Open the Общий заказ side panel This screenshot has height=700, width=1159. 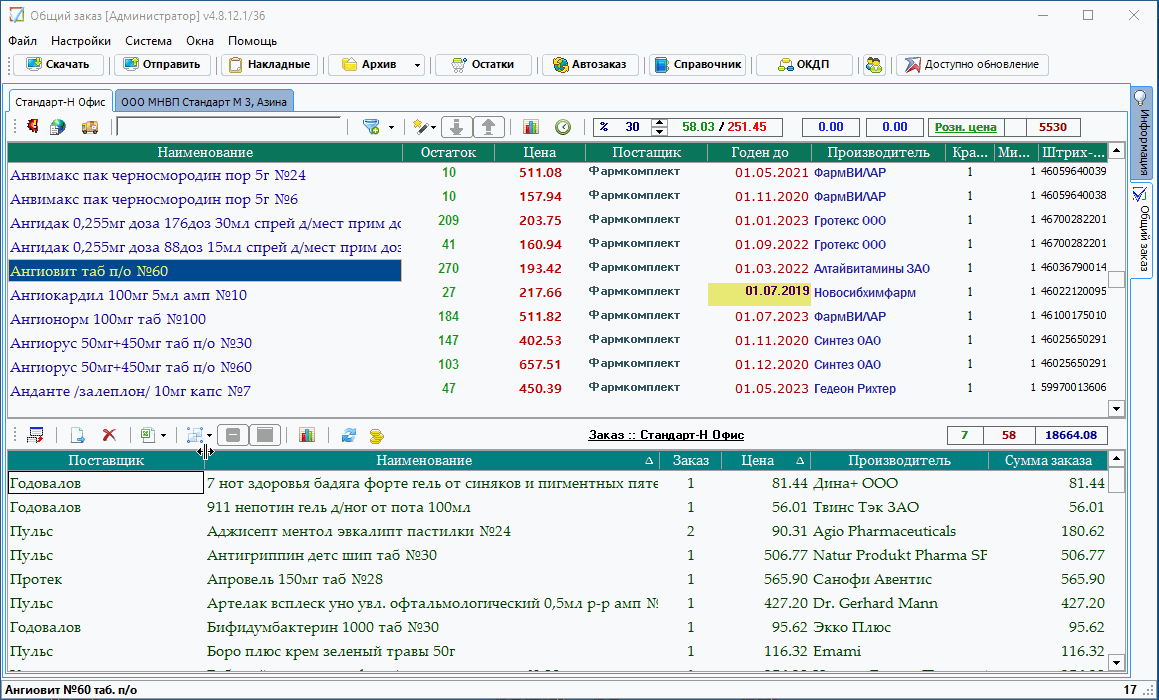tap(1142, 229)
